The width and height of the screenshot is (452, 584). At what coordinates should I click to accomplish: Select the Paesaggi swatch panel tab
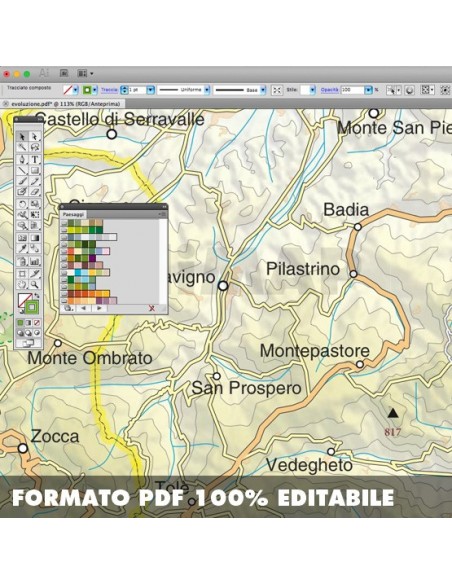(x=73, y=215)
